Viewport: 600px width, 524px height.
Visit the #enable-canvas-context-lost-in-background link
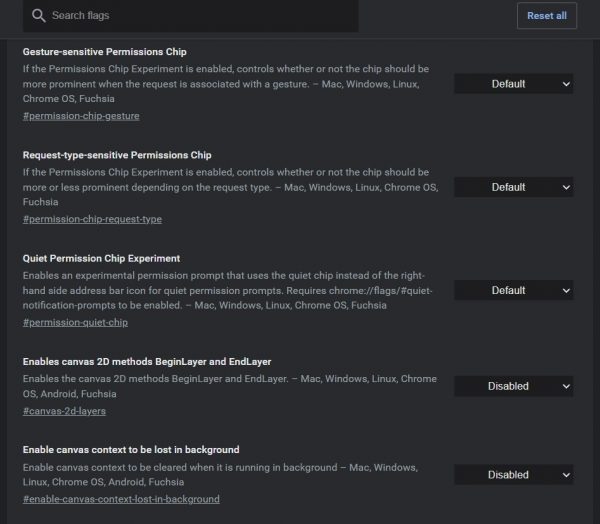121,499
